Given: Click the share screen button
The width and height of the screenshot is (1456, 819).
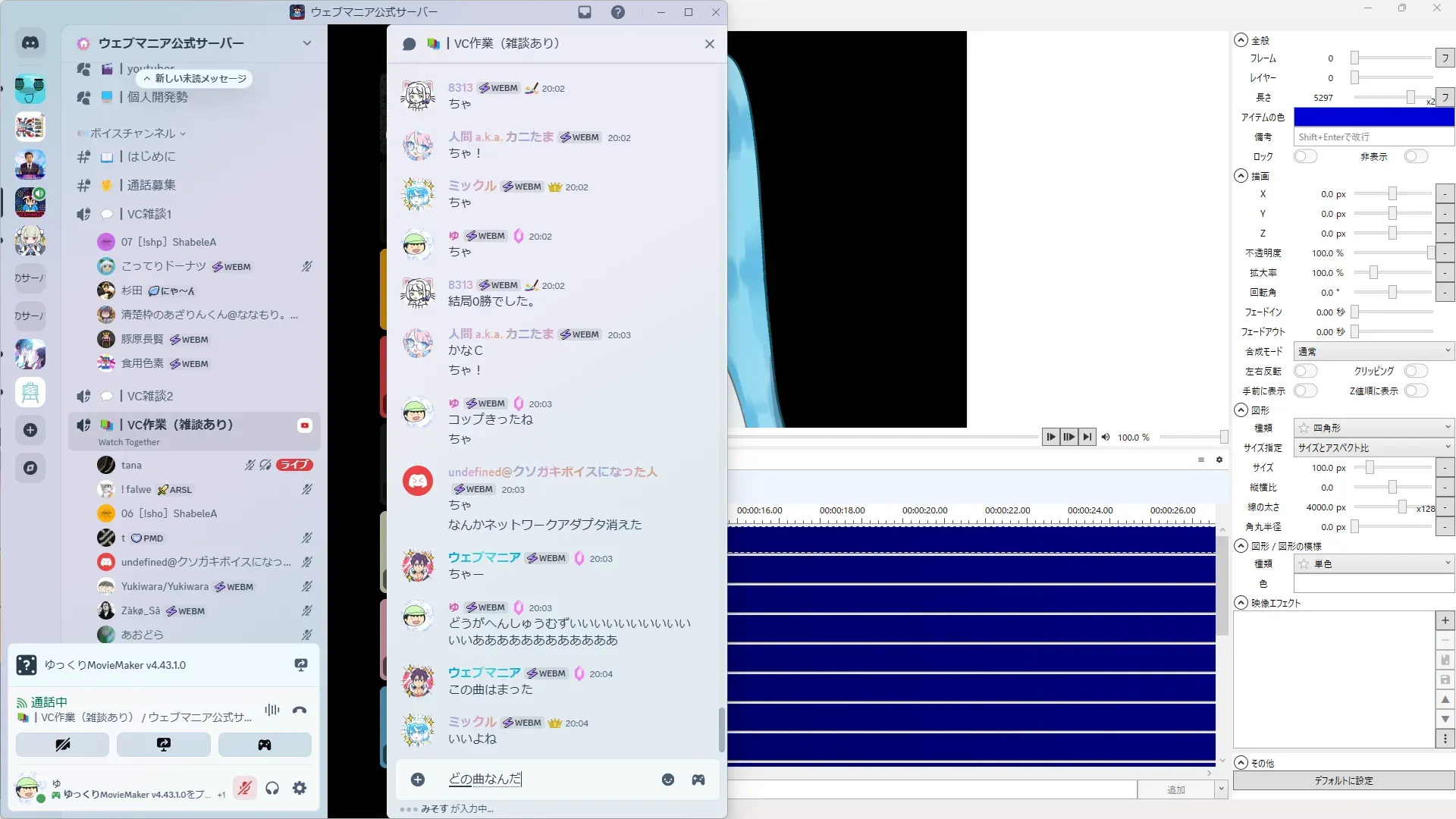Looking at the screenshot, I should click(x=164, y=745).
